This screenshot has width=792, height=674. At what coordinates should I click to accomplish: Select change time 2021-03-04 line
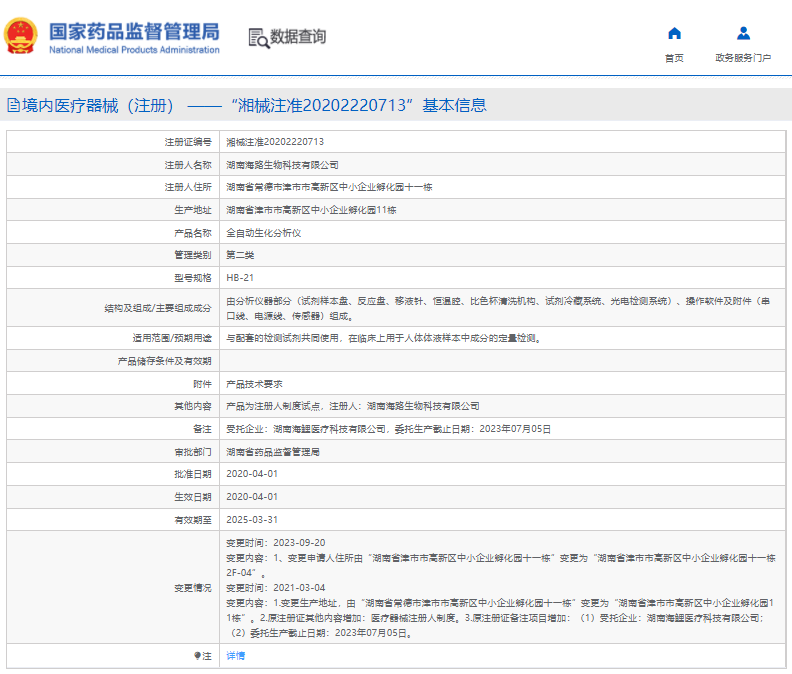276,588
